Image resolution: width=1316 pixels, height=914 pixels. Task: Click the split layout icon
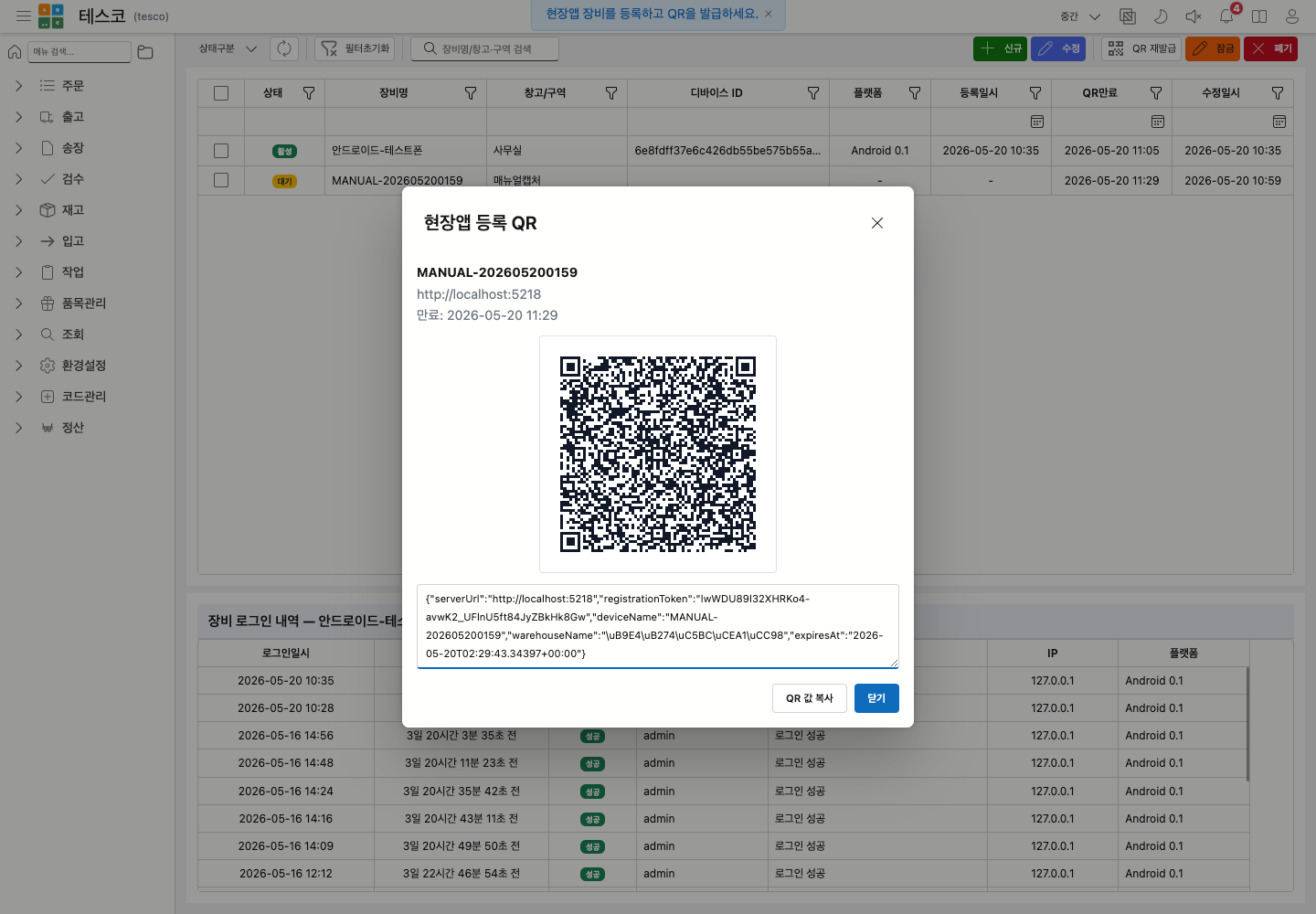(x=1259, y=16)
